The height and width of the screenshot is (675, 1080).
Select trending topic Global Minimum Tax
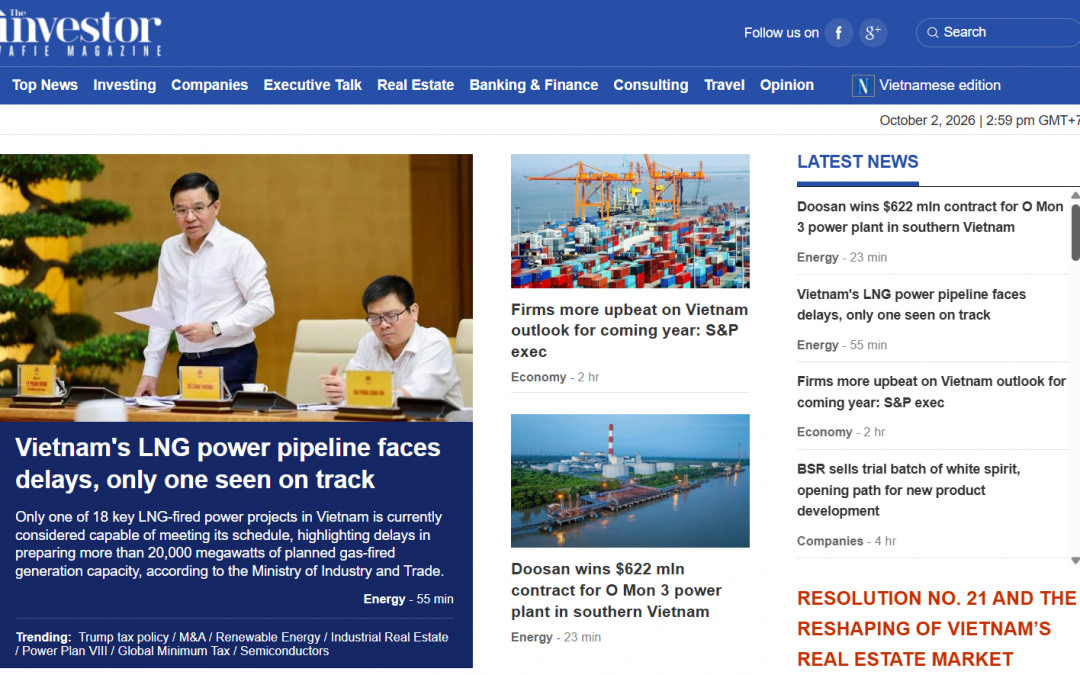coord(174,651)
